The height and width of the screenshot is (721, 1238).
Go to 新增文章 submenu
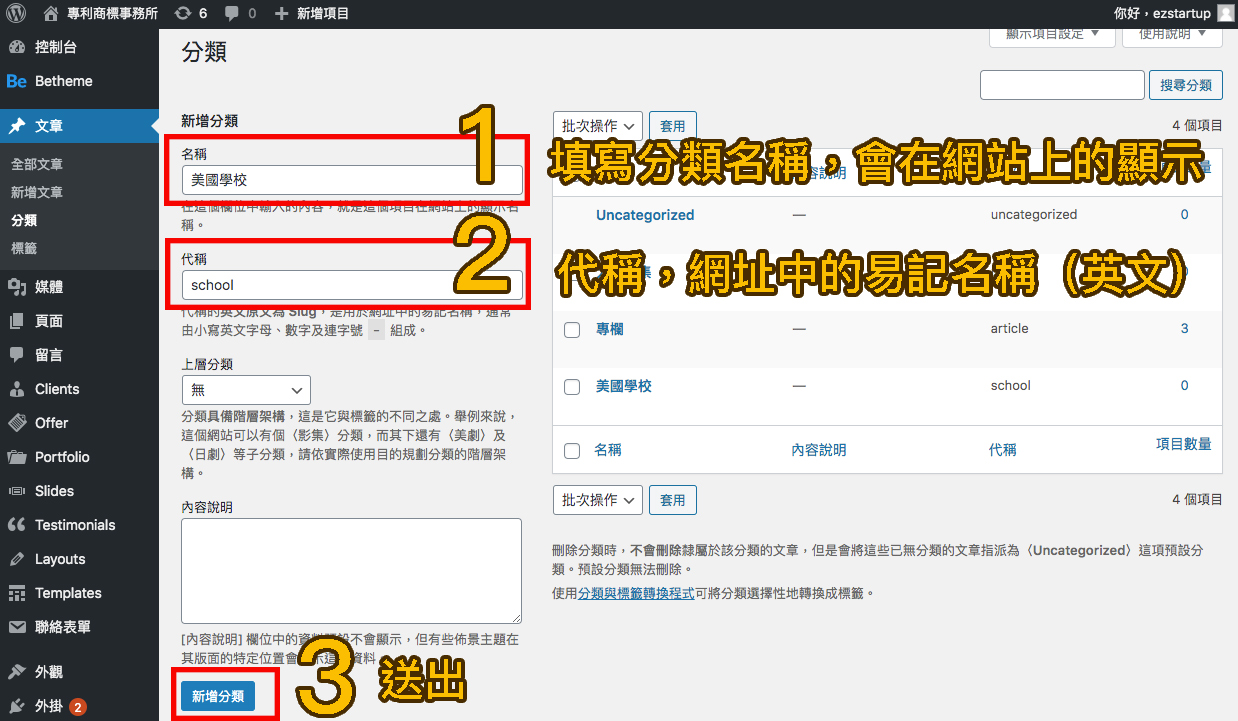coord(37,192)
